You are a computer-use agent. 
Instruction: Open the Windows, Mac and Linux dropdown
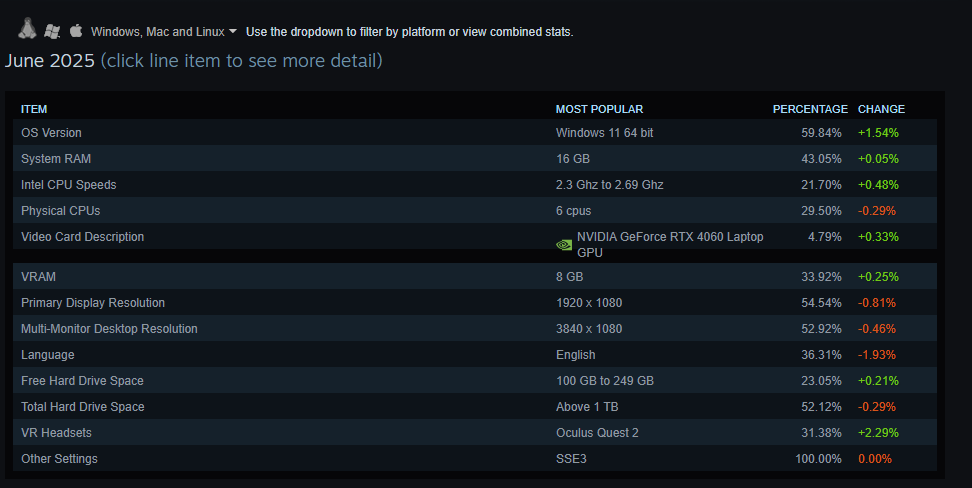(x=164, y=32)
